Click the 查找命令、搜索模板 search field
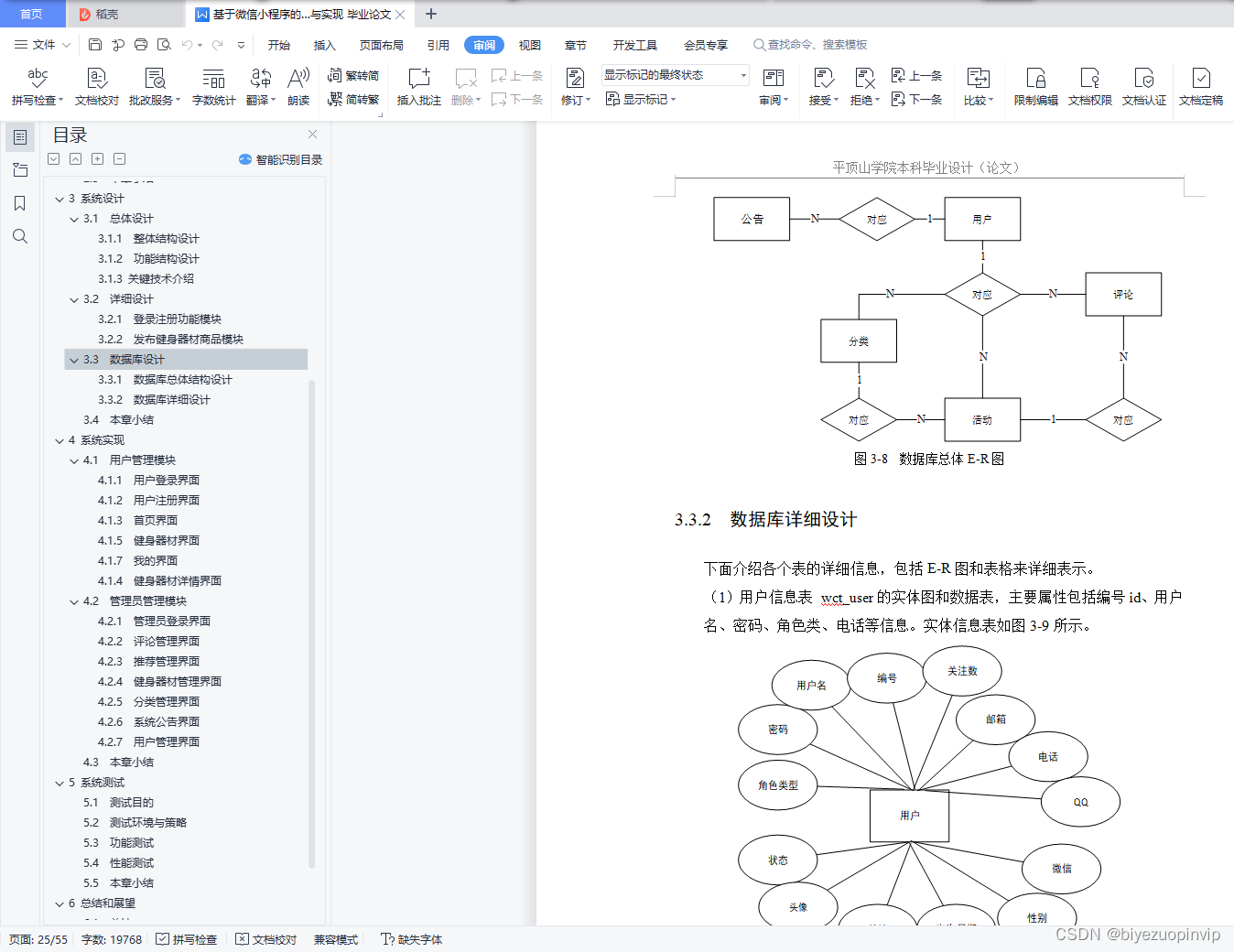 pyautogui.click(x=810, y=44)
